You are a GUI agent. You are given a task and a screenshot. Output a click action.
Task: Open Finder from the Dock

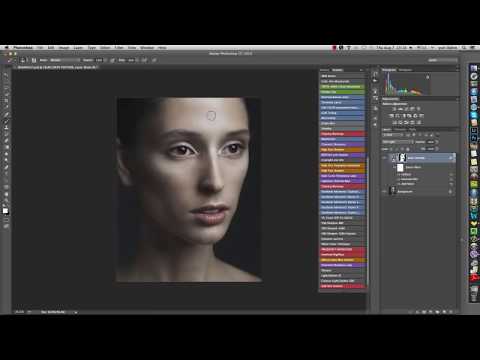pos(474,68)
